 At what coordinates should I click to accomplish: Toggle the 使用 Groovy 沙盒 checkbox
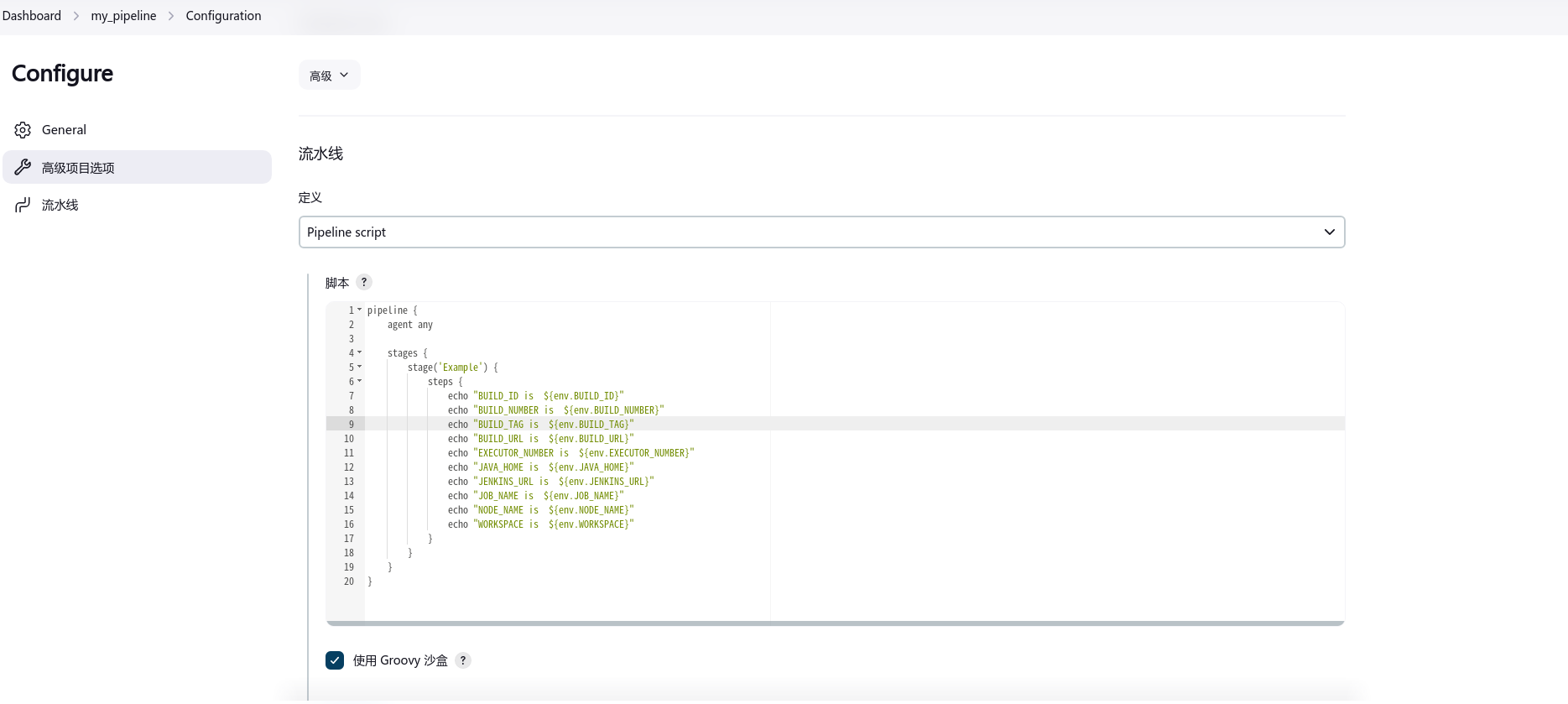(x=335, y=660)
